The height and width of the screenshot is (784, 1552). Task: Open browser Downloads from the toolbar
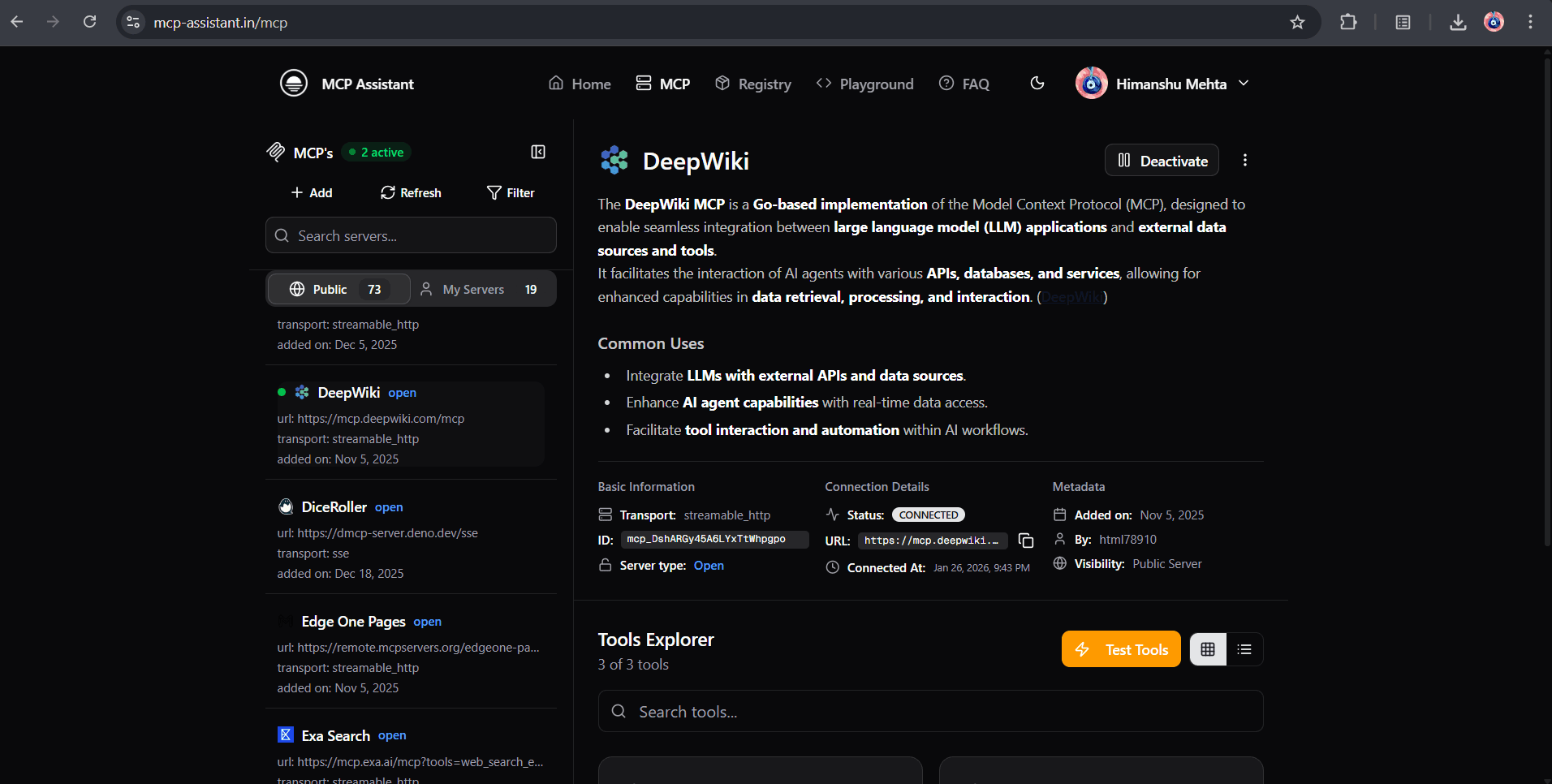click(1458, 22)
